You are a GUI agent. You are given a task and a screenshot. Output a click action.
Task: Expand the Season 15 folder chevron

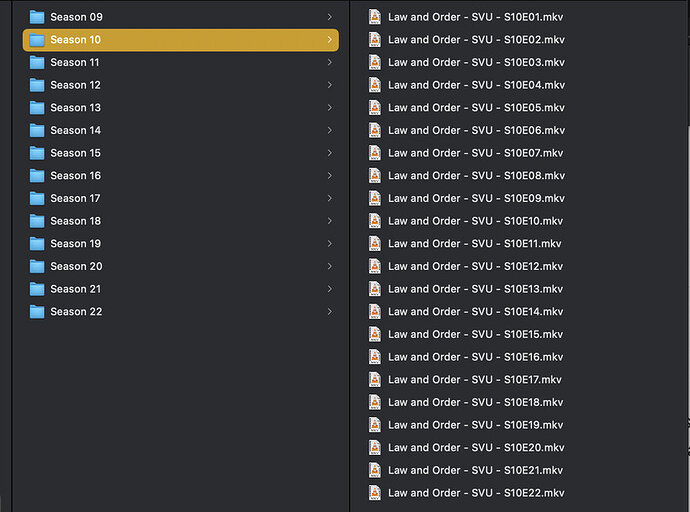(330, 153)
